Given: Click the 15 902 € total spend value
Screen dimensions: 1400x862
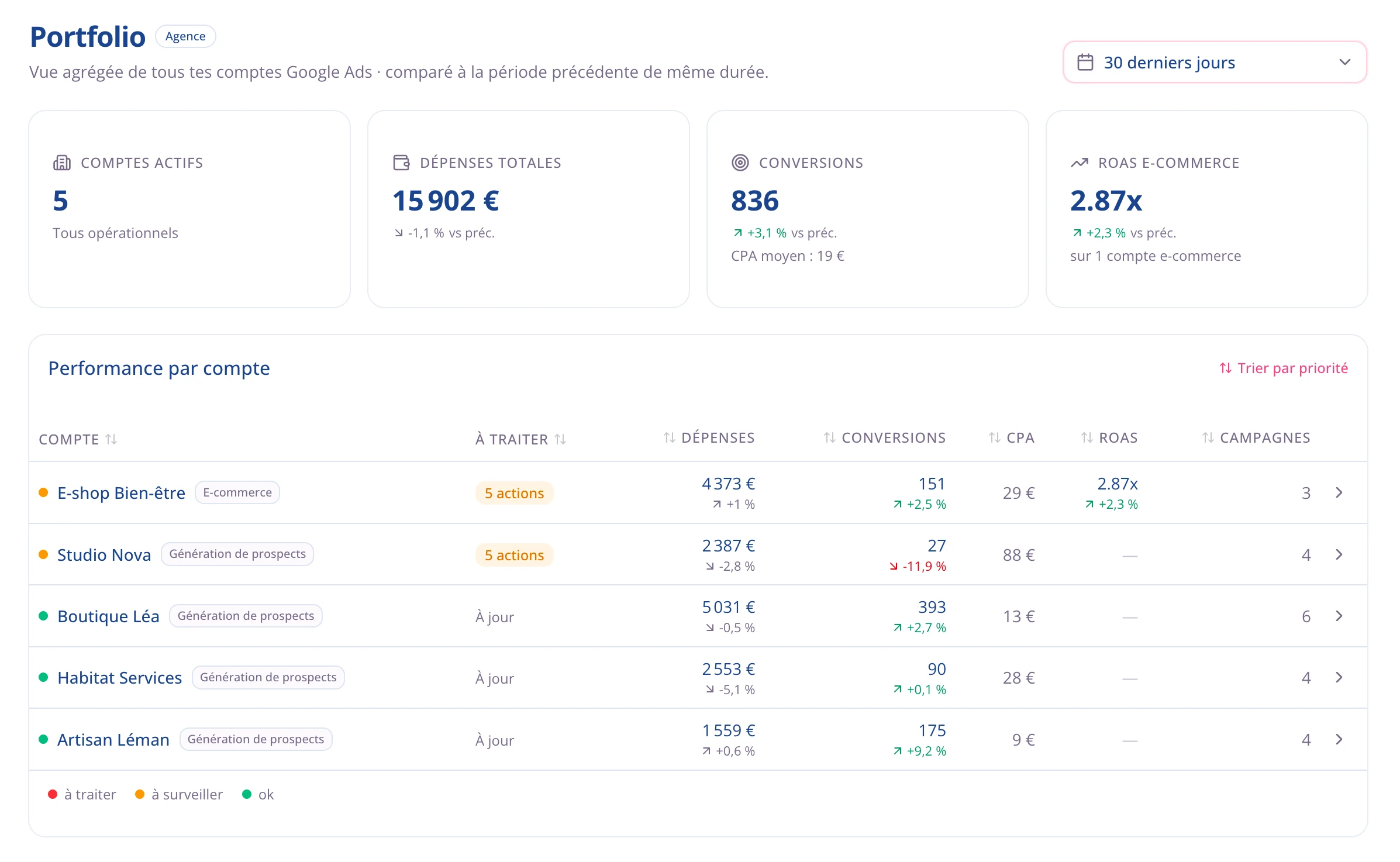Looking at the screenshot, I should (x=446, y=201).
